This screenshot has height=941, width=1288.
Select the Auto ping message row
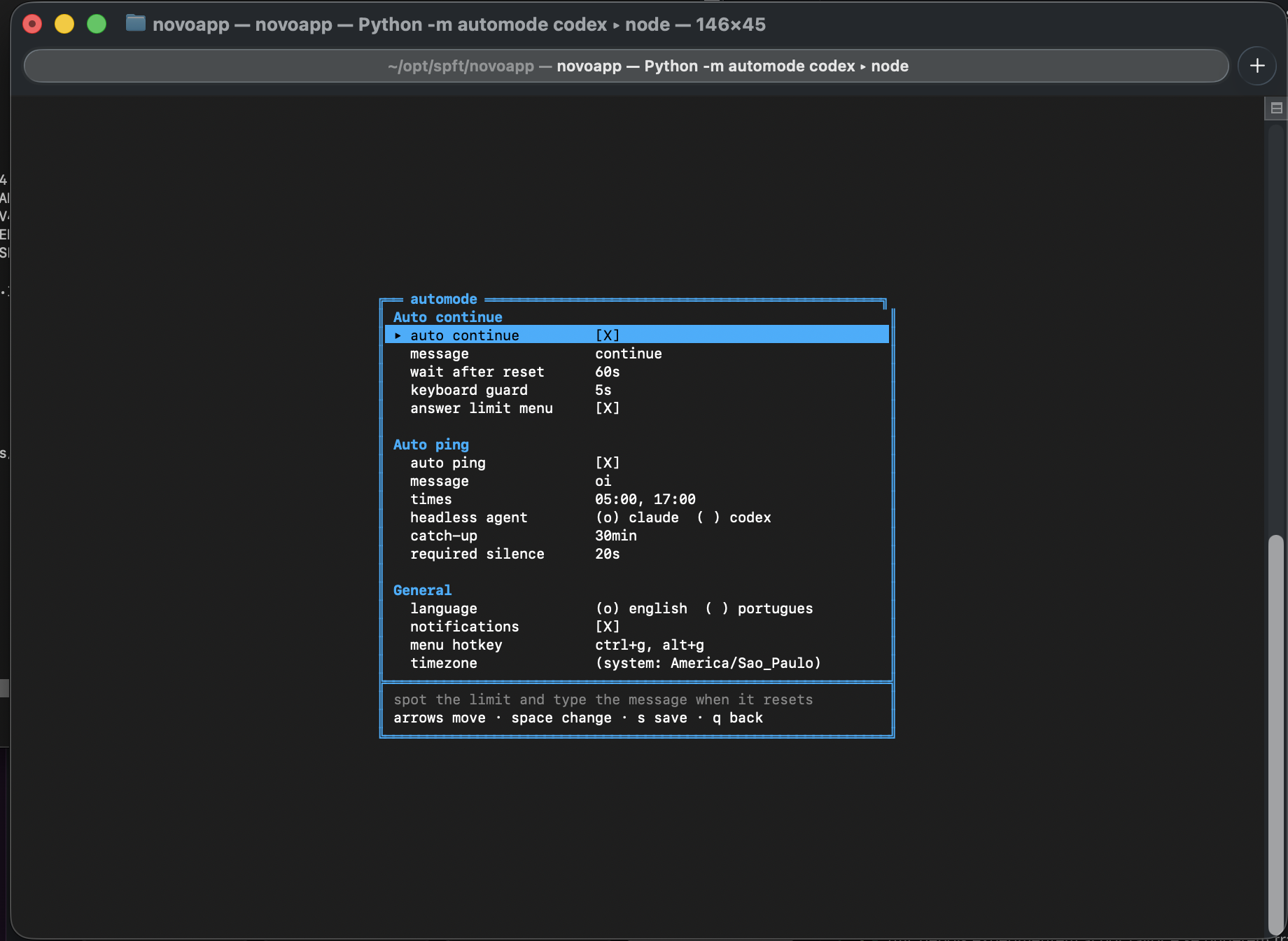pyautogui.click(x=637, y=481)
